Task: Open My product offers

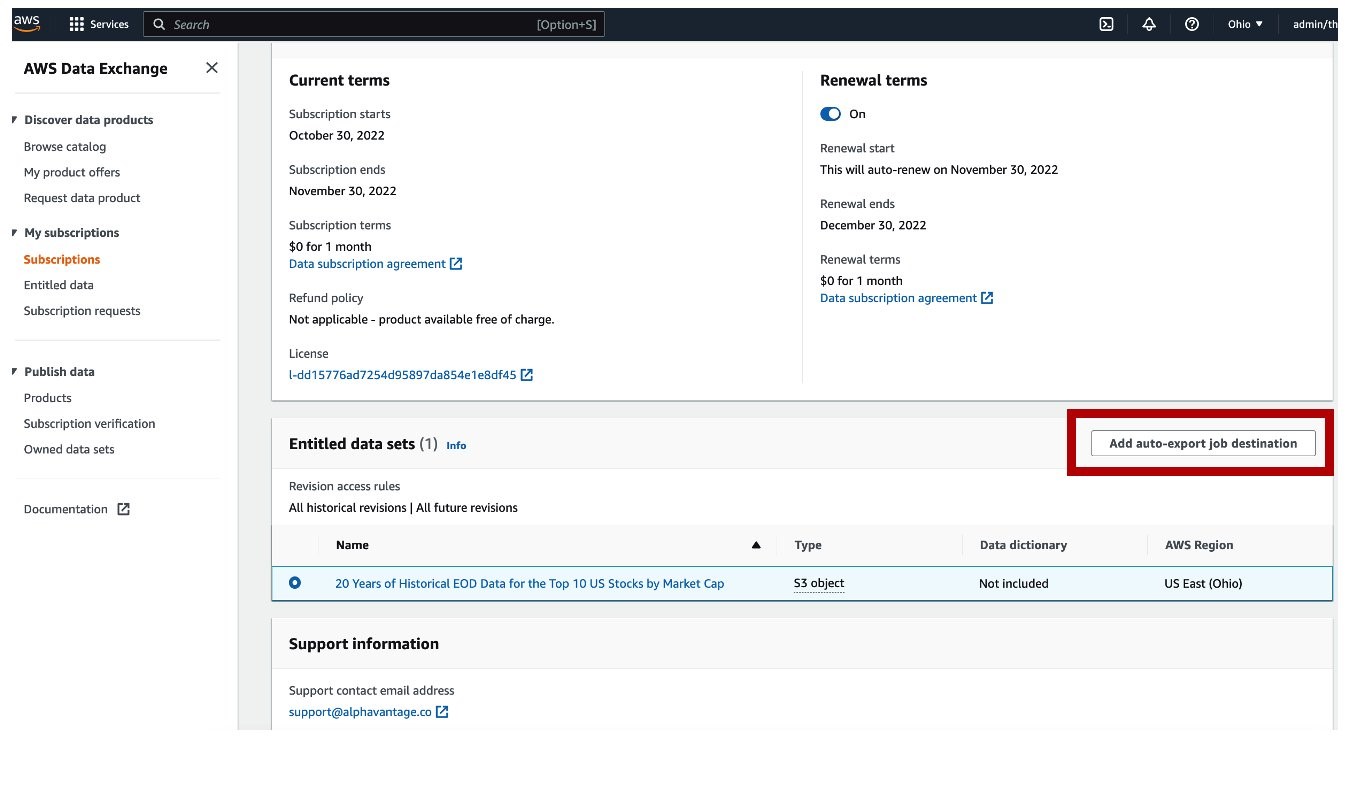Action: (x=72, y=172)
